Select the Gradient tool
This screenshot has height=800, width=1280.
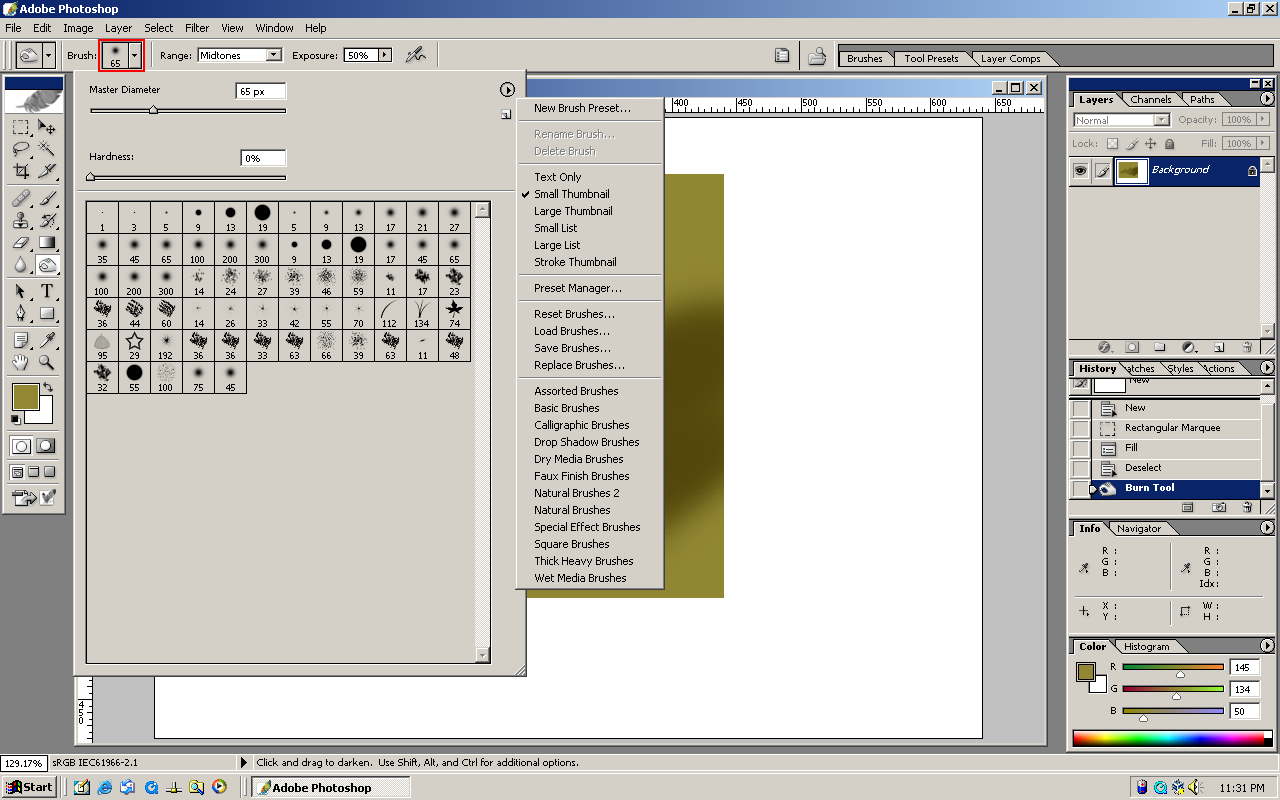coord(47,242)
